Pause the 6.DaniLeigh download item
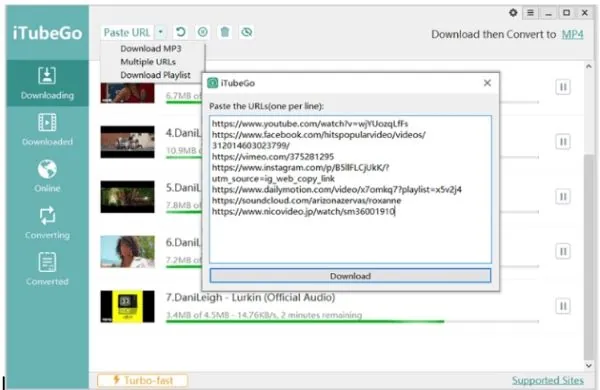 point(563,251)
